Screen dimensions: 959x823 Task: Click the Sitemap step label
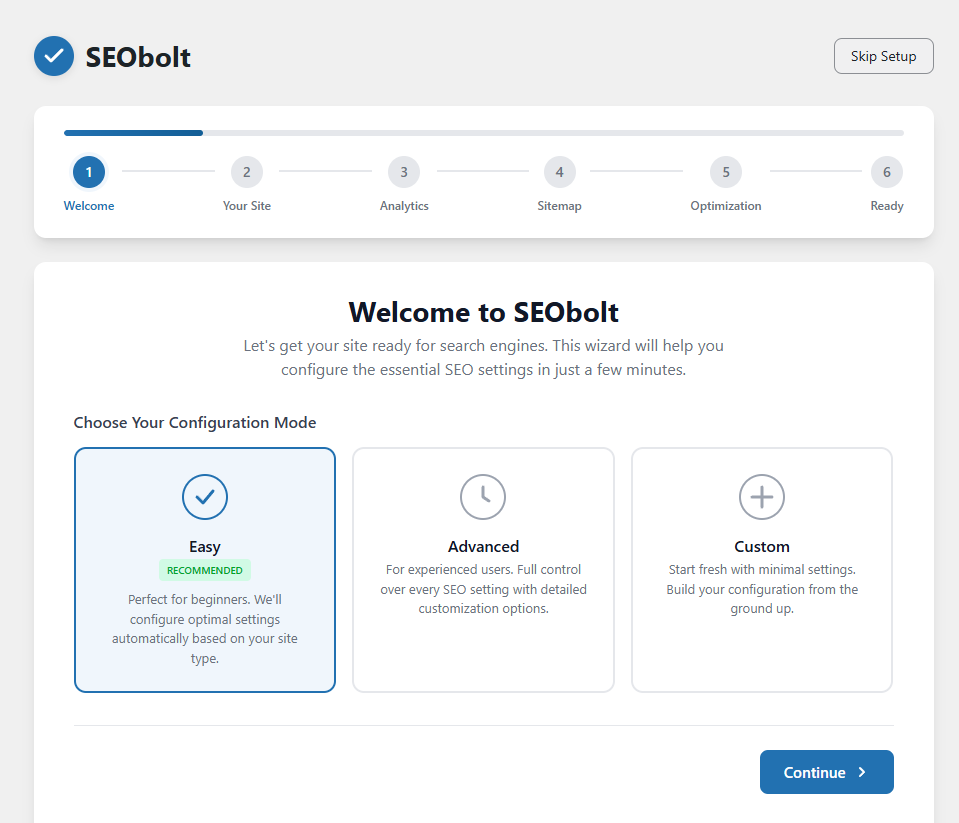click(x=560, y=206)
